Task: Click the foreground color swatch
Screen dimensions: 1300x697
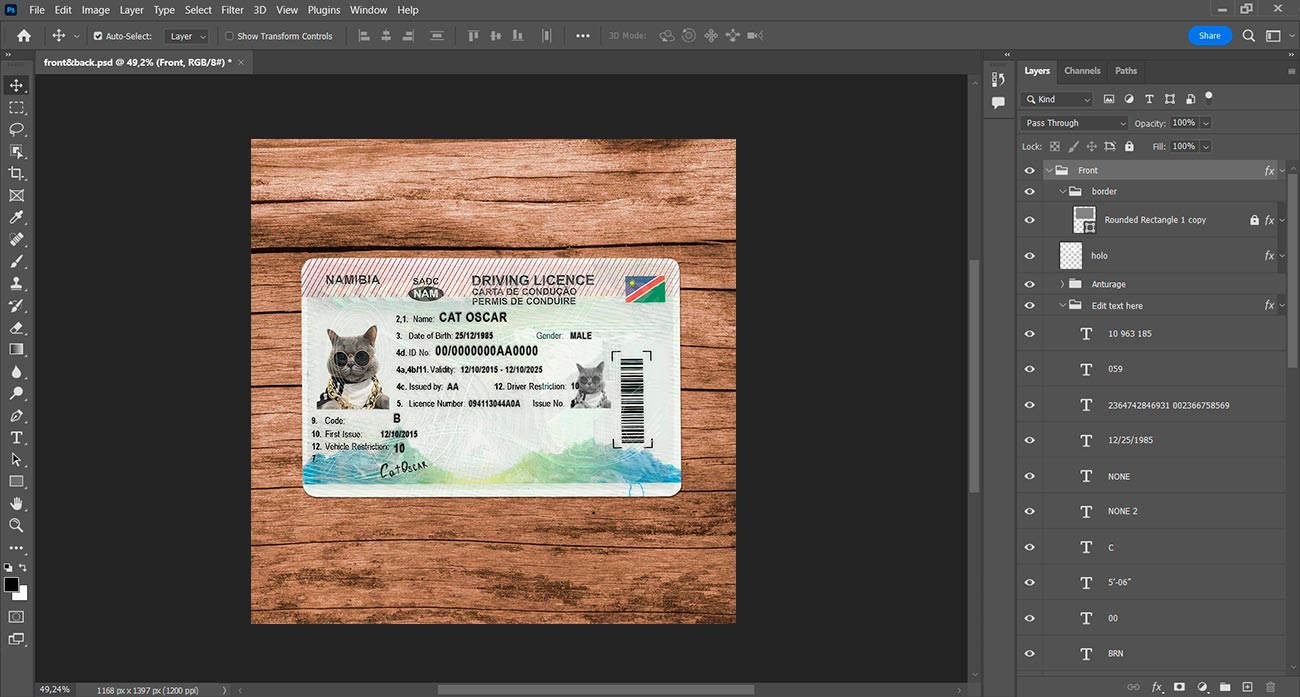Action: click(x=12, y=585)
